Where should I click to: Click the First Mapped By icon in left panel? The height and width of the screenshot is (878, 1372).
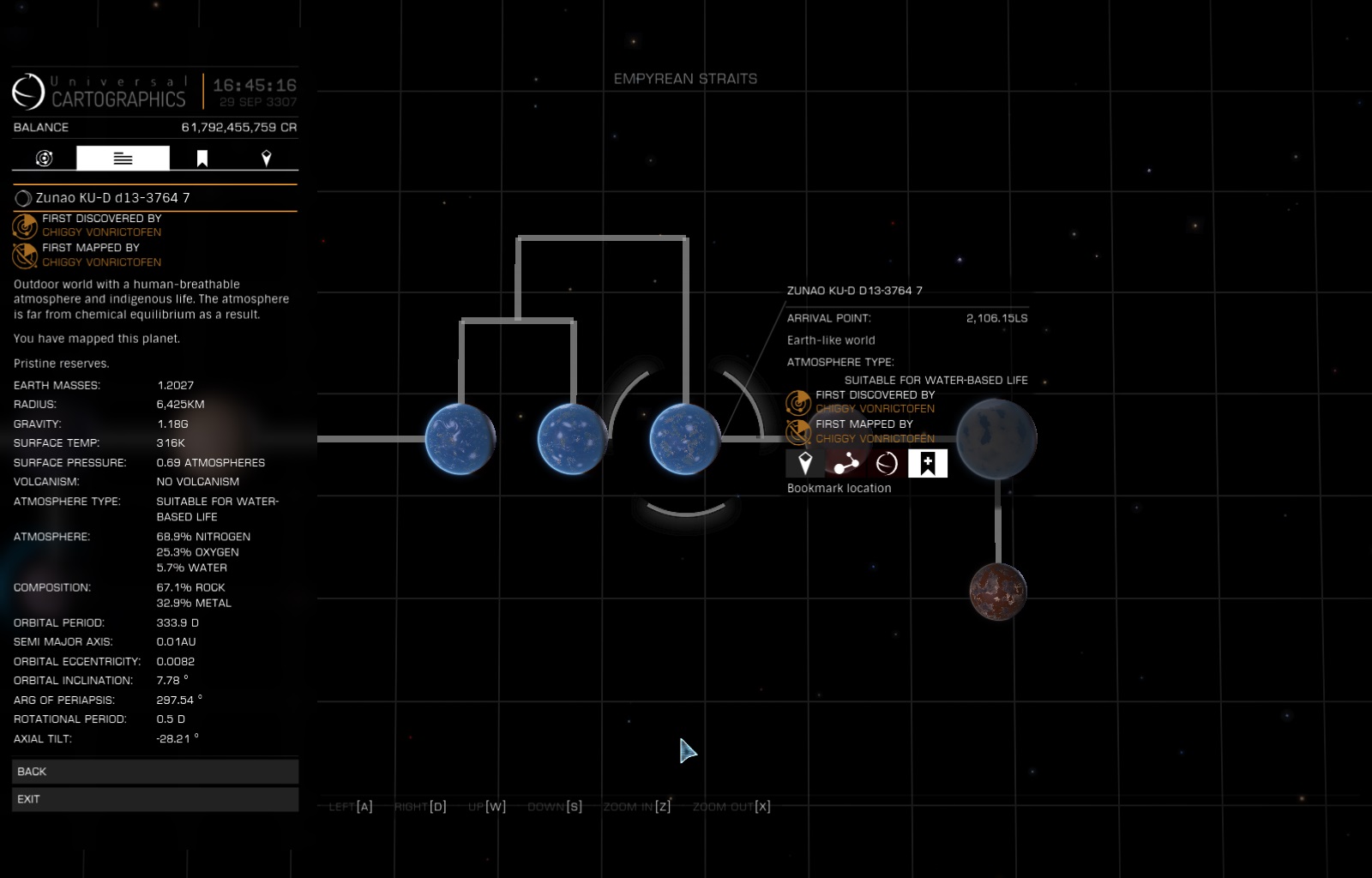[x=25, y=256]
